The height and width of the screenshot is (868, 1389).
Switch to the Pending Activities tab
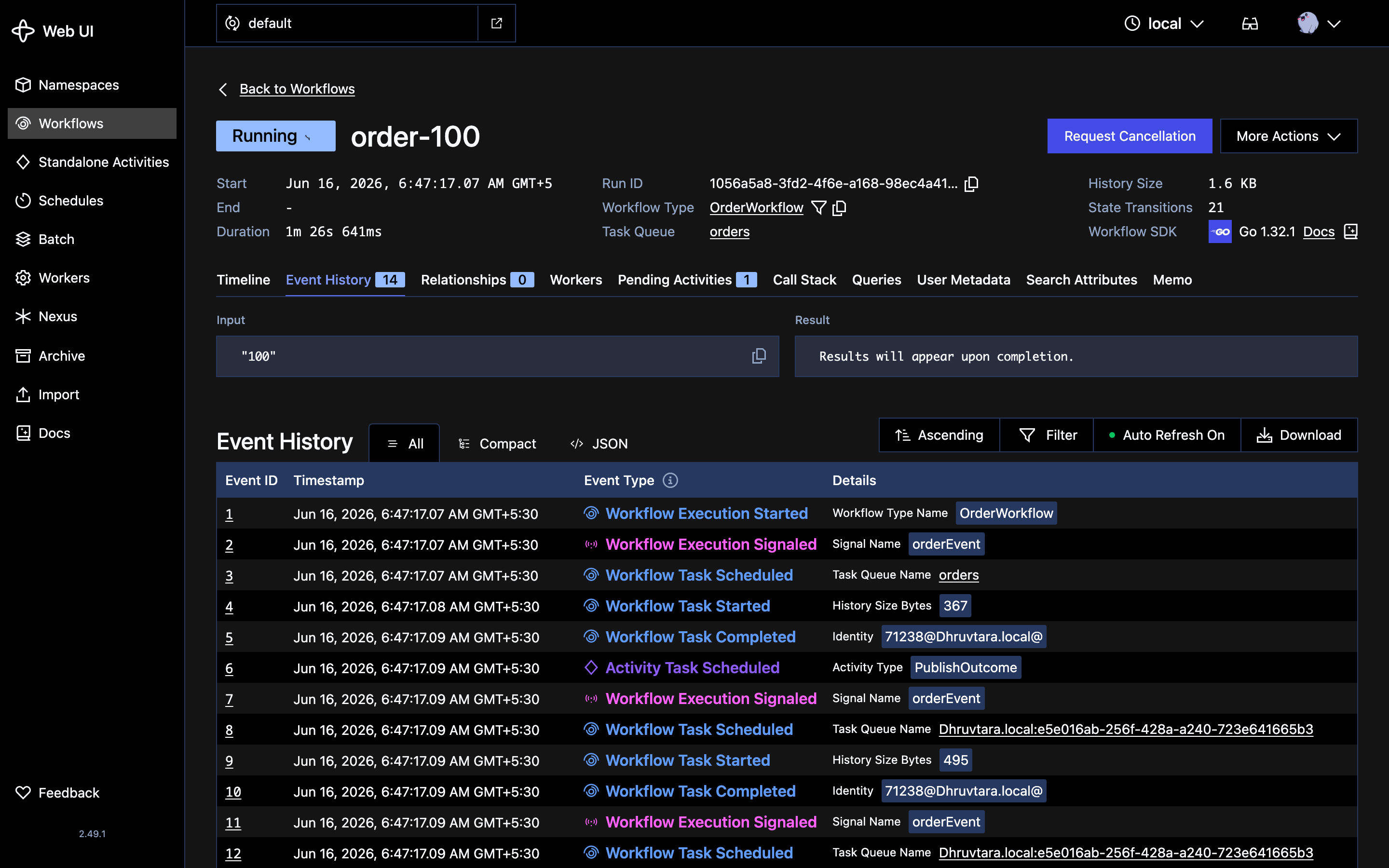point(687,280)
